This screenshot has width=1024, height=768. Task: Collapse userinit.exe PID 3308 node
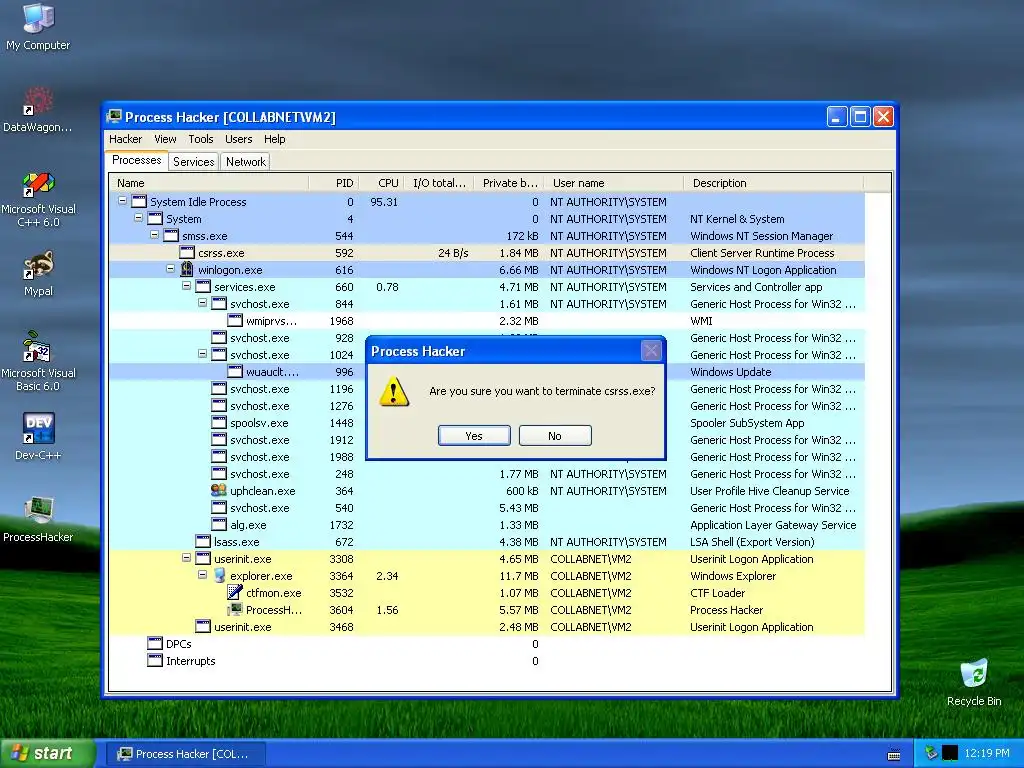point(186,558)
